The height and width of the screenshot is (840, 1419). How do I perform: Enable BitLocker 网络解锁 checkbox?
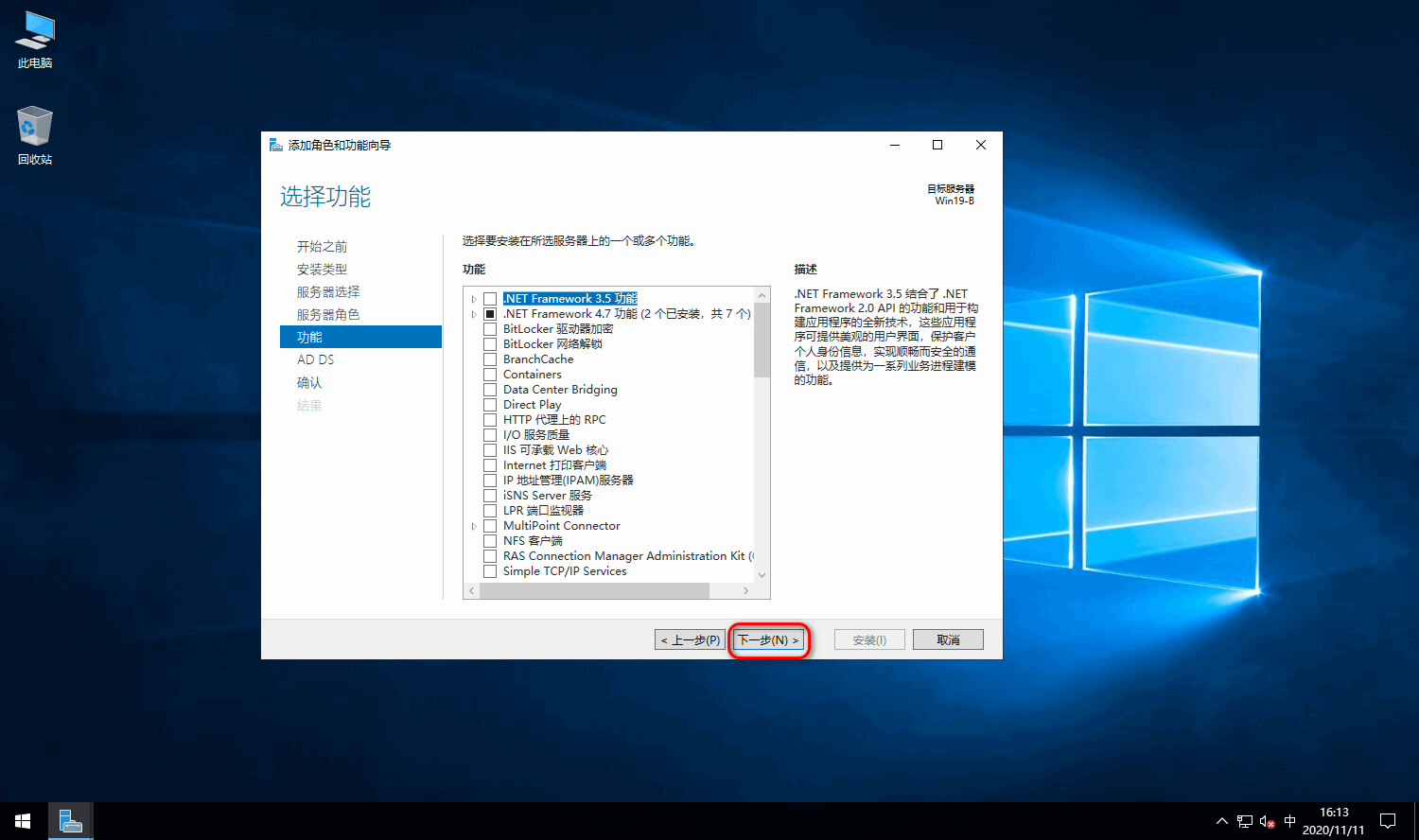point(490,344)
